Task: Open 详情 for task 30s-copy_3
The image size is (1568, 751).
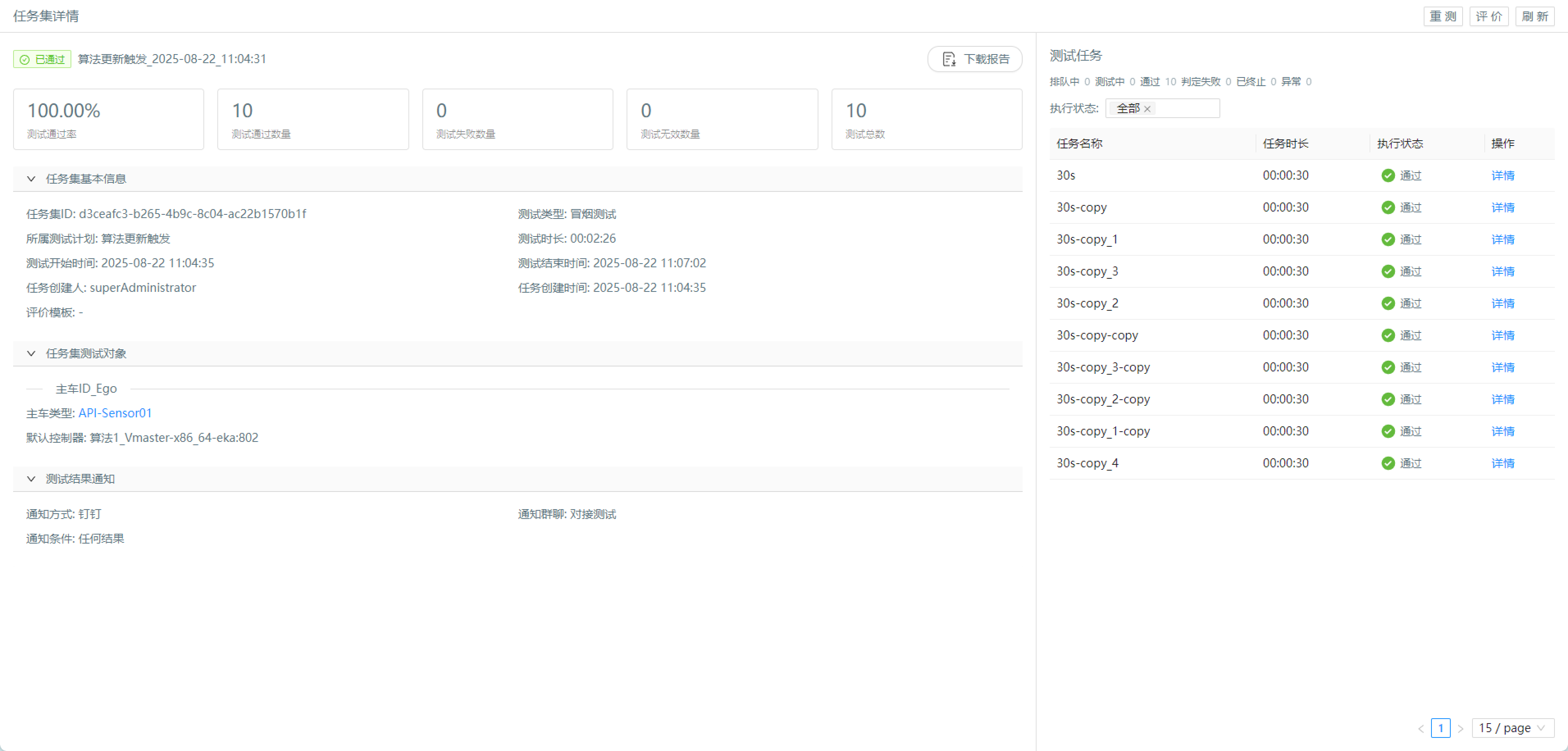Action: pyautogui.click(x=1502, y=271)
